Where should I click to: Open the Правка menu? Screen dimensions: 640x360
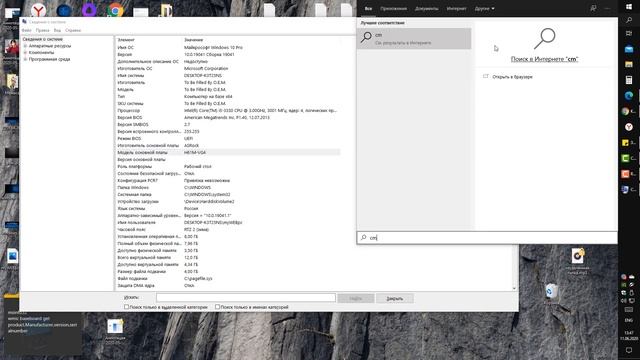coord(42,30)
